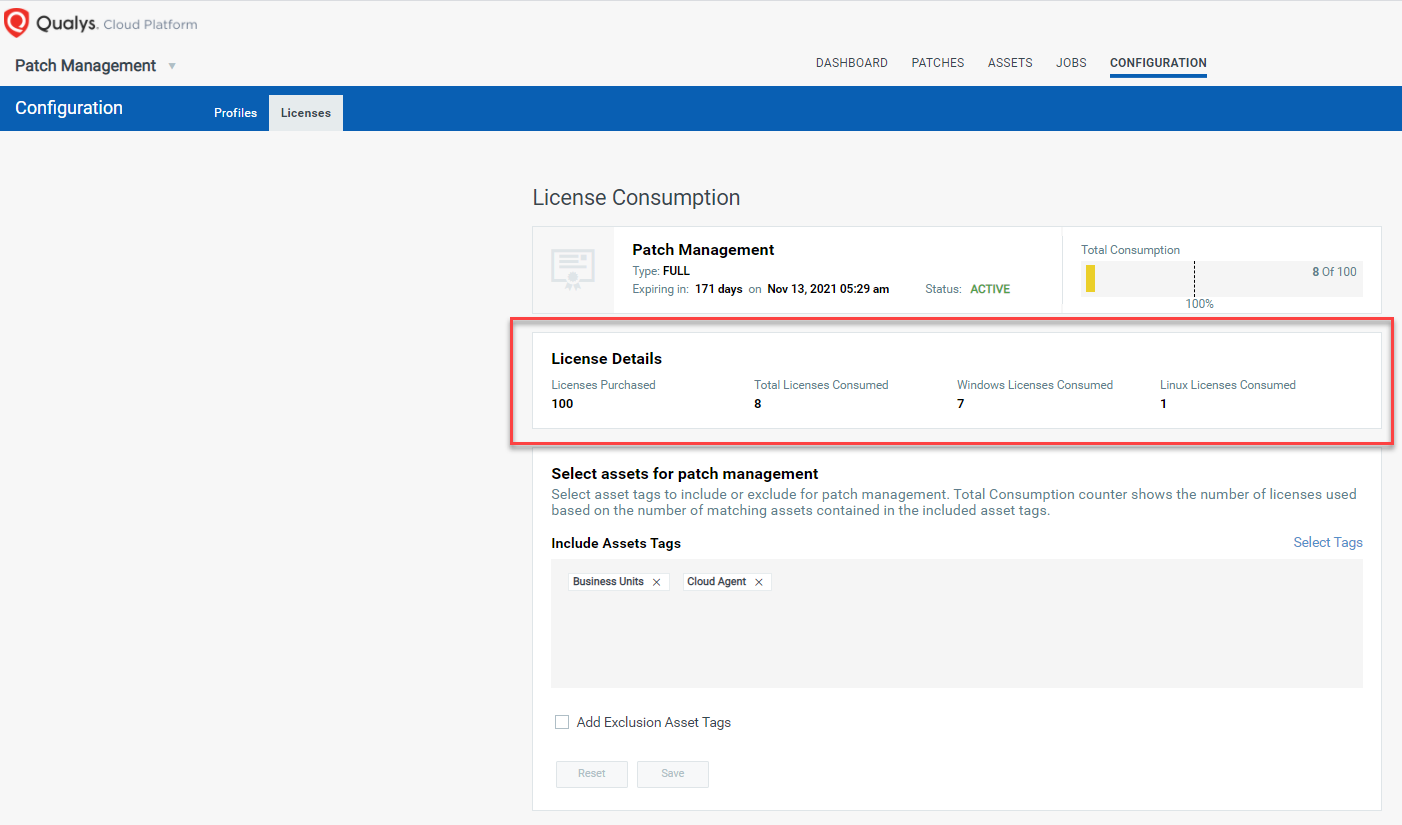The width and height of the screenshot is (1402, 825).
Task: Remove the Business Units tag
Action: [x=656, y=582]
